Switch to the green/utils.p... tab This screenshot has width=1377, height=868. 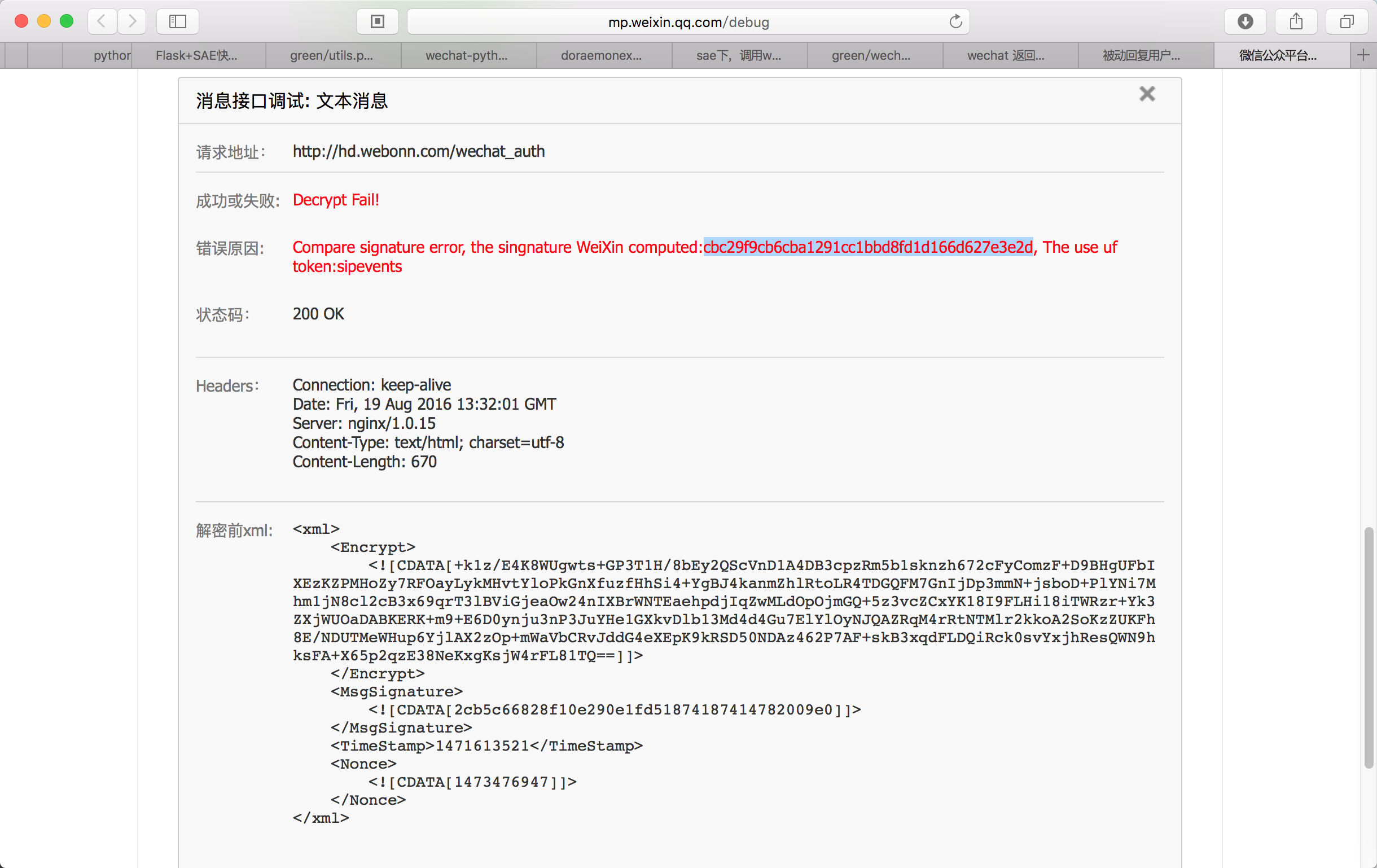coord(332,55)
